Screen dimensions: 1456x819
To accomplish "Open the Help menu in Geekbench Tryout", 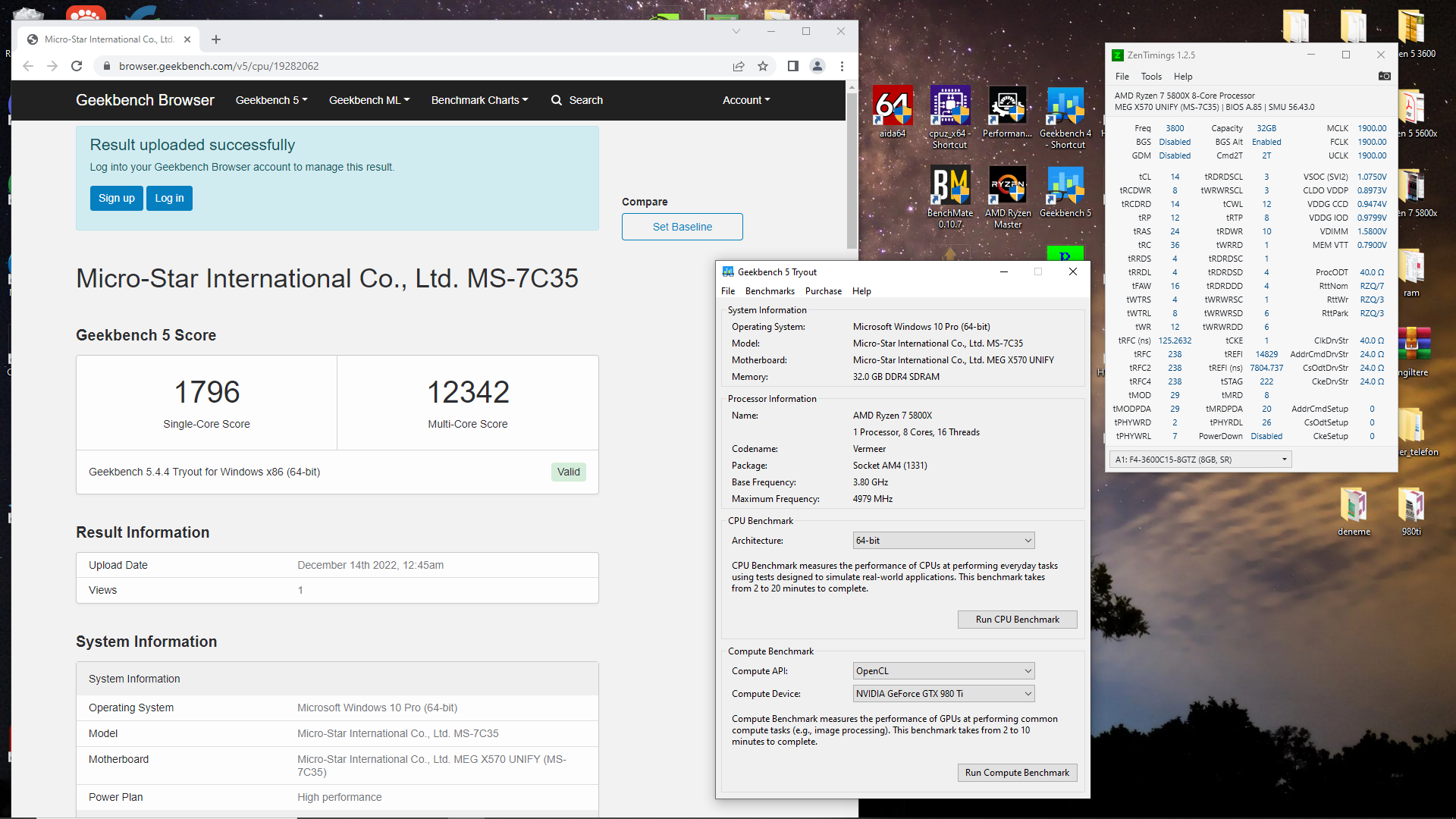I will click(861, 291).
